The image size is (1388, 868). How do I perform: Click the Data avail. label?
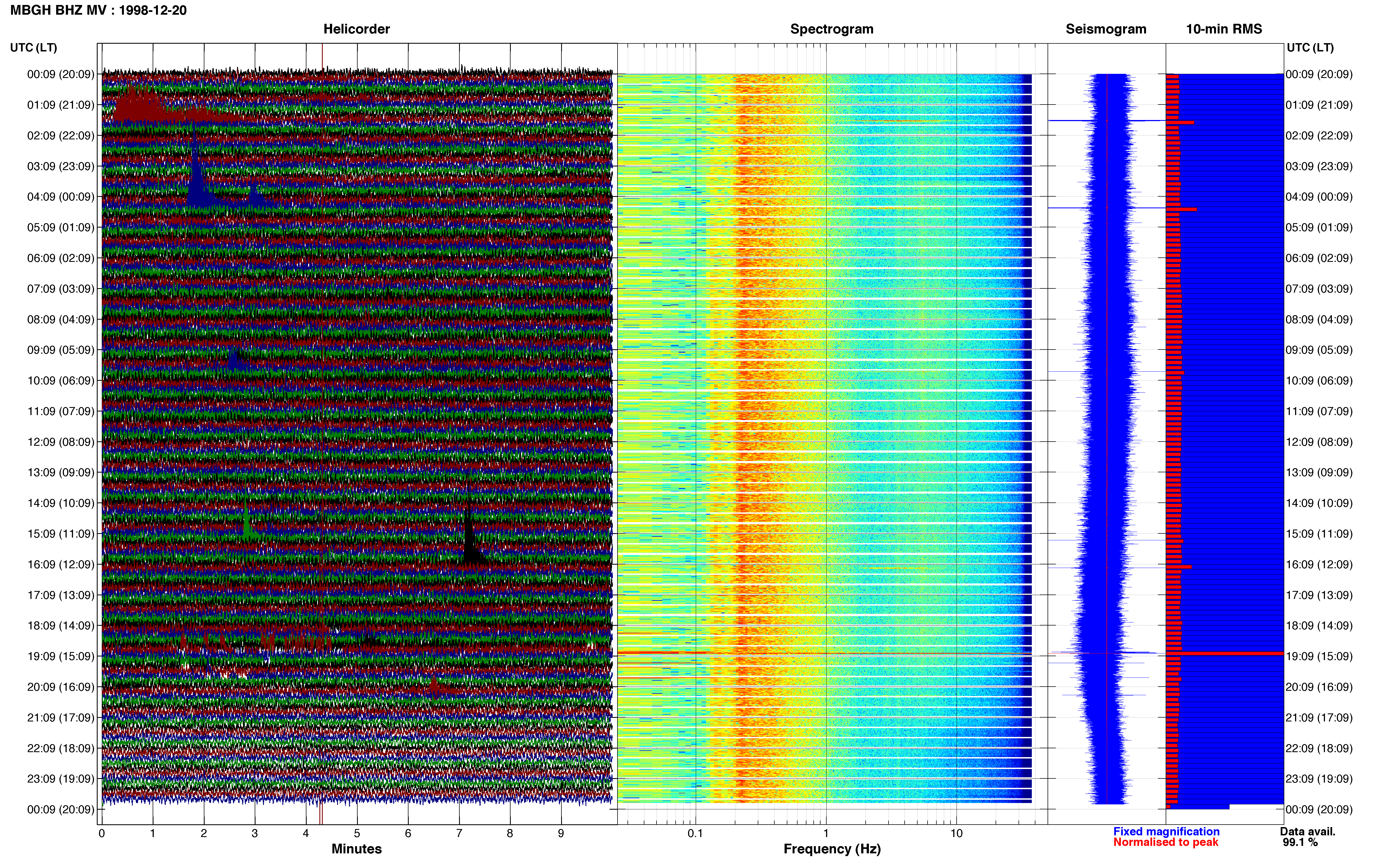[x=1308, y=831]
